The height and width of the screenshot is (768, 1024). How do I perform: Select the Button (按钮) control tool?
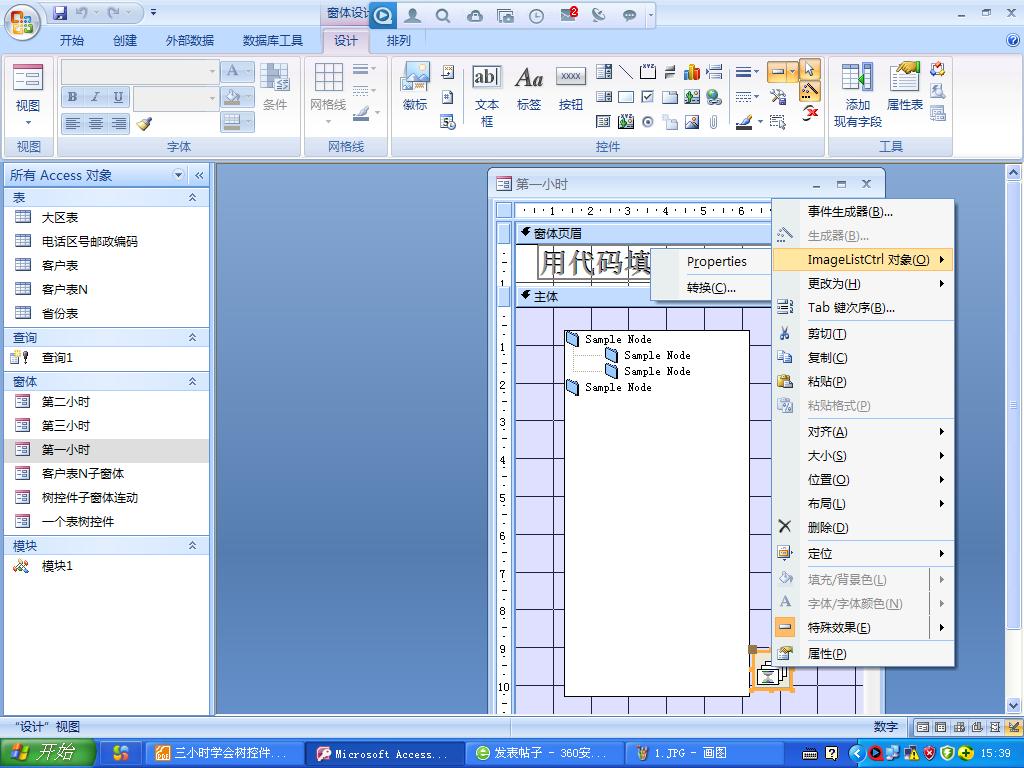pyautogui.click(x=570, y=88)
